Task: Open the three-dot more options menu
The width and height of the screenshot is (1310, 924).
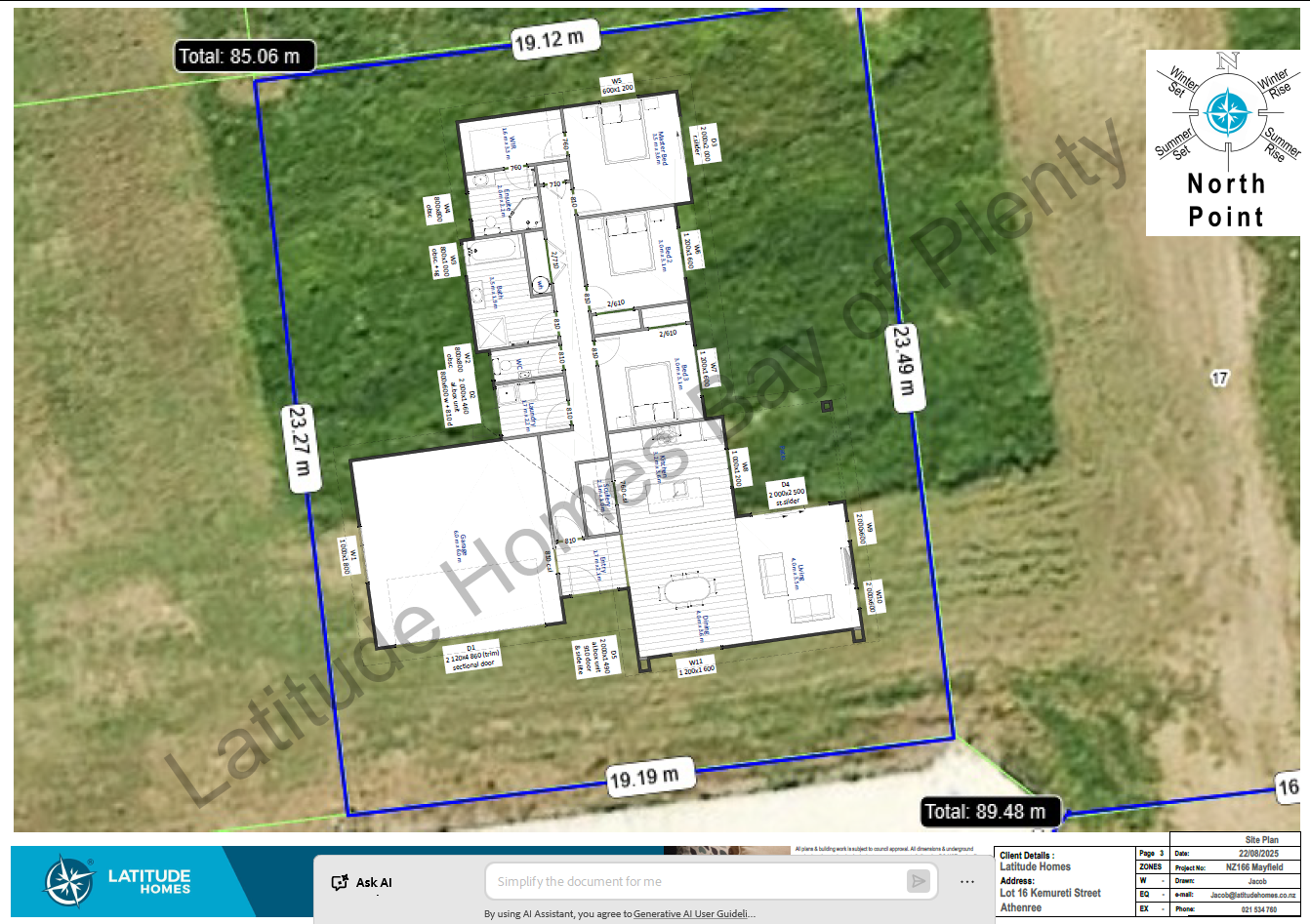Action: [x=967, y=882]
